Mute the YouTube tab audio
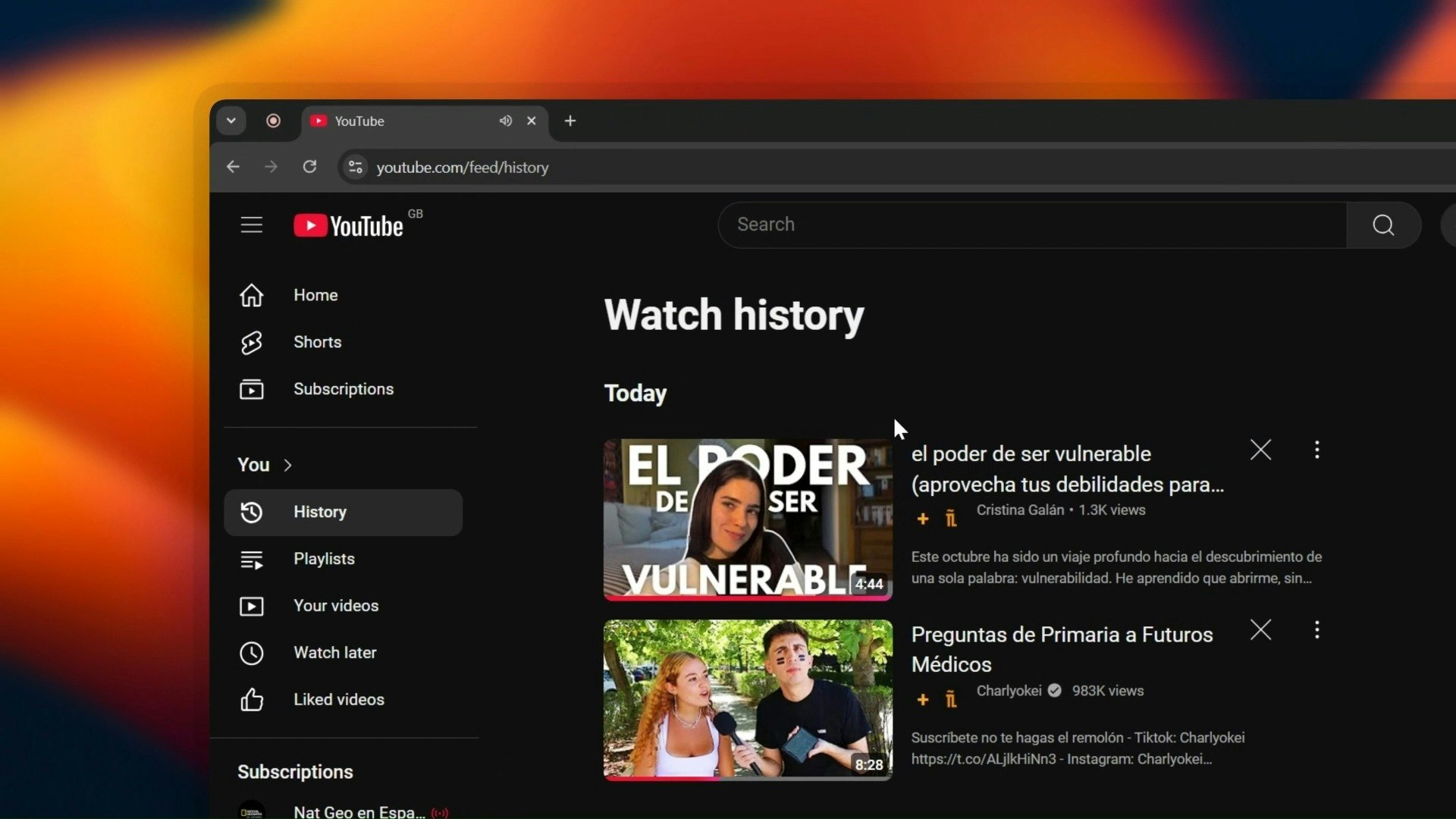Screen dimensions: 1456x819 coord(505,121)
